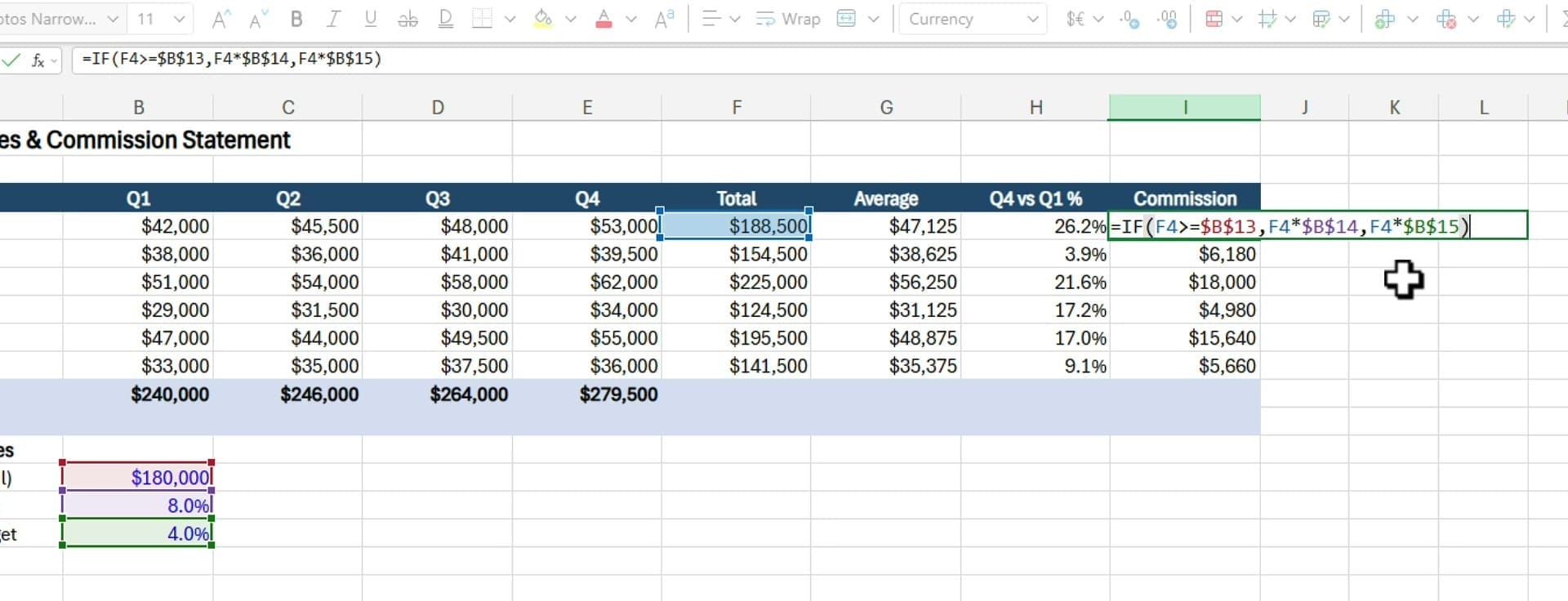
Task: Toggle bold formatting
Action: click(296, 19)
